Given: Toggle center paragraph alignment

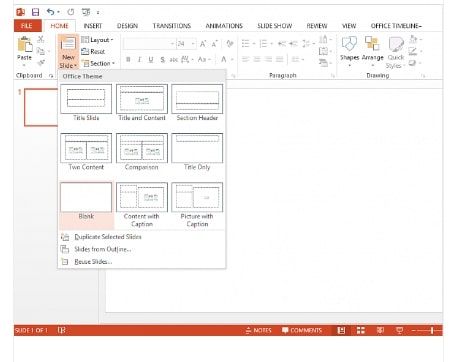Looking at the screenshot, I should (257, 59).
